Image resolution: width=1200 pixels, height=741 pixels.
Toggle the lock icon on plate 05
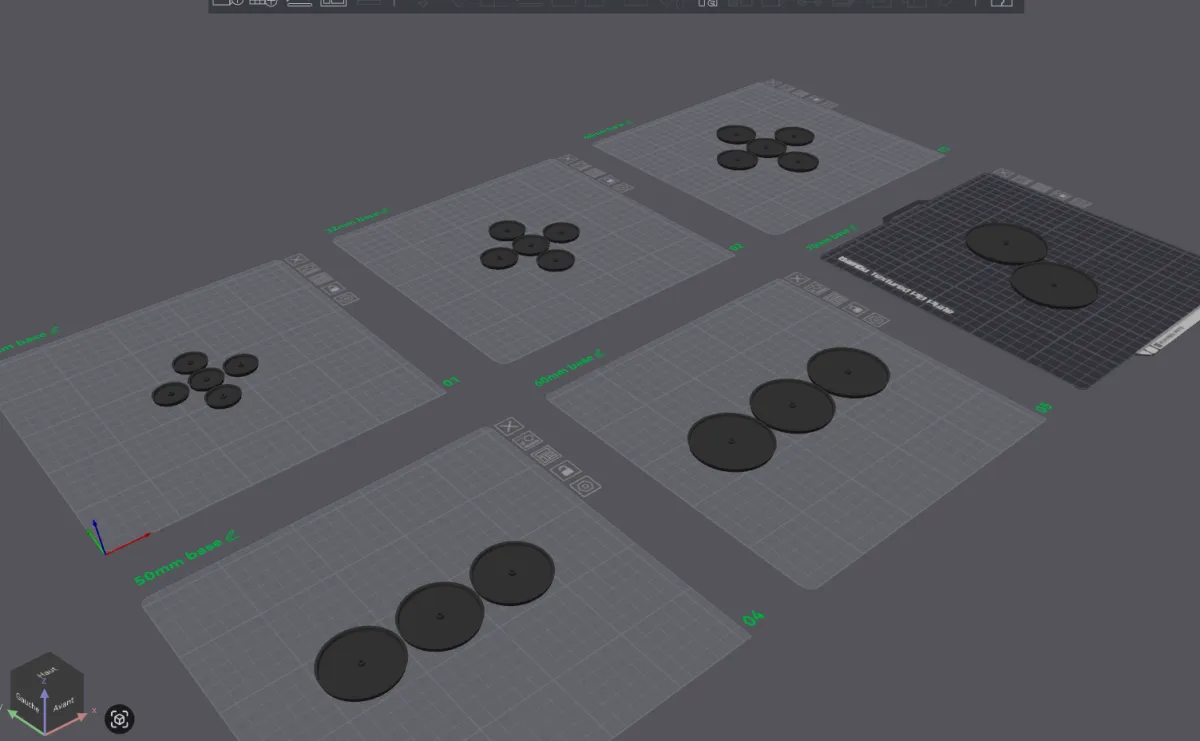(856, 309)
